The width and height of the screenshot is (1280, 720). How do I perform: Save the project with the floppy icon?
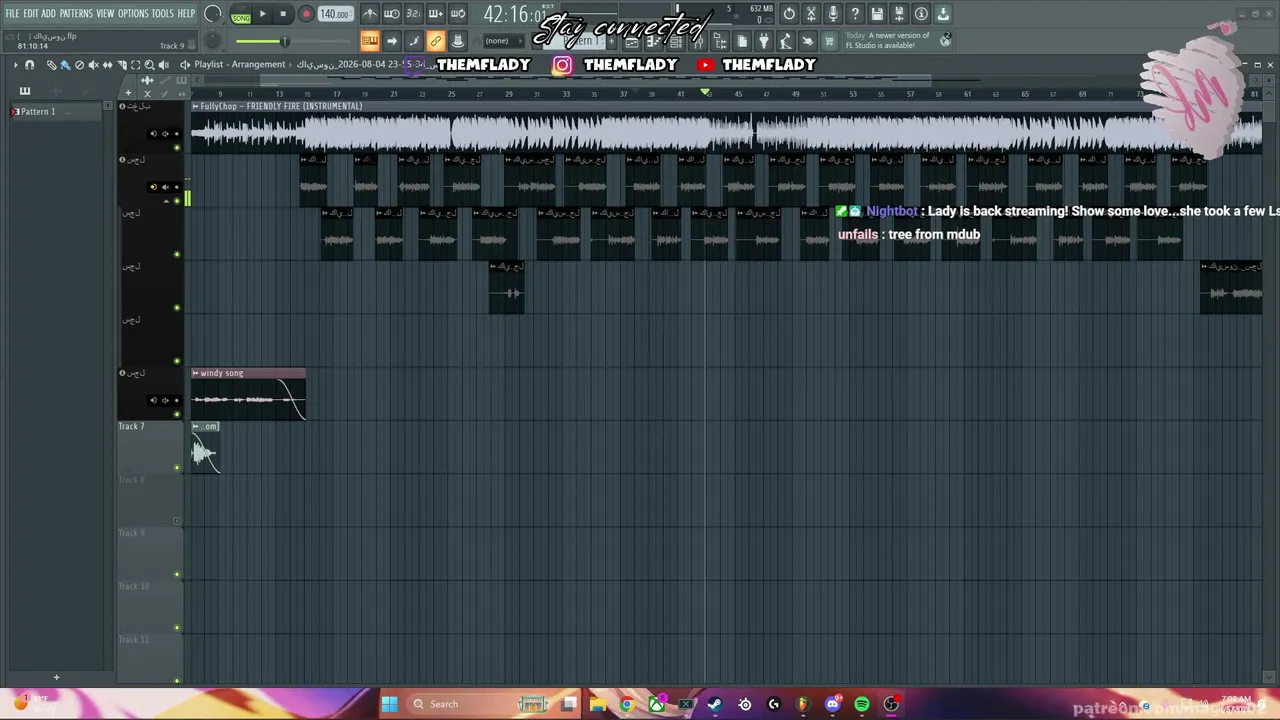coord(877,14)
